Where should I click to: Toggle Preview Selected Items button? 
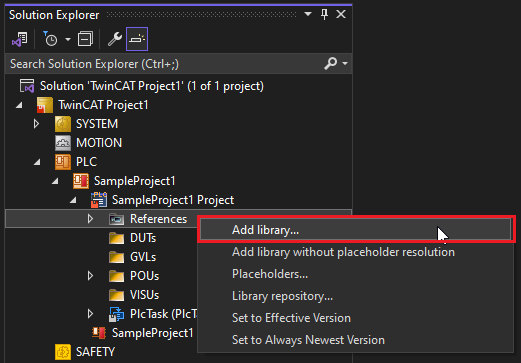pos(137,39)
